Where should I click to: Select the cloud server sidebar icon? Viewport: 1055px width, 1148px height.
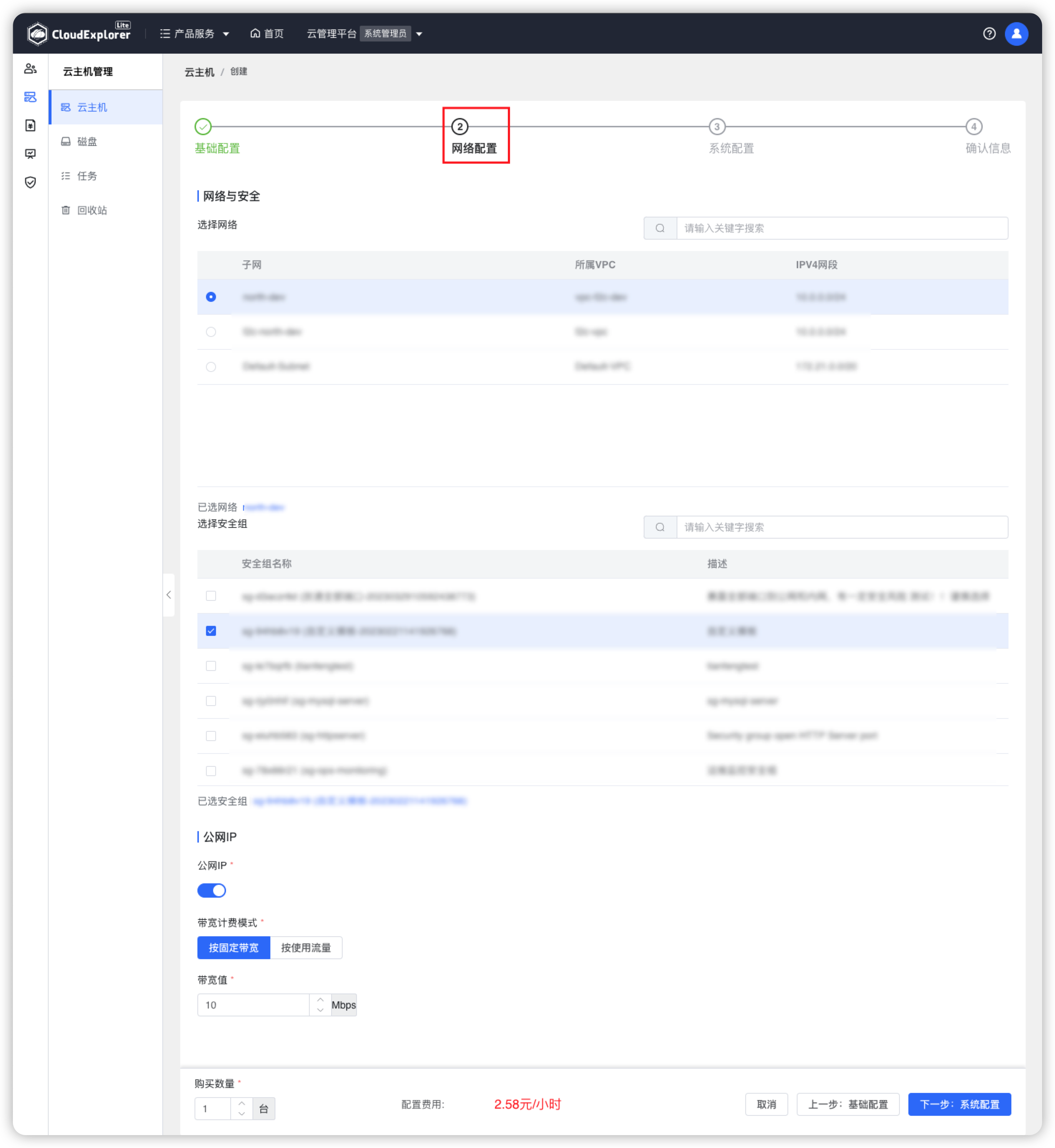[30, 97]
